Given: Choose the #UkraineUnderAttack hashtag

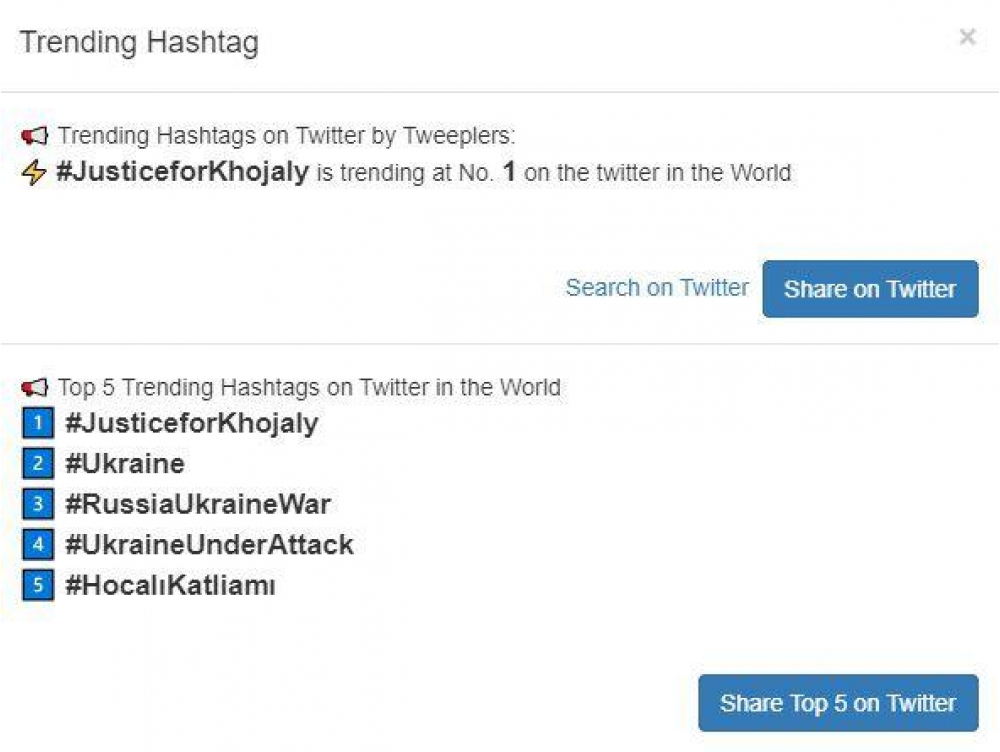Looking at the screenshot, I should tap(209, 545).
